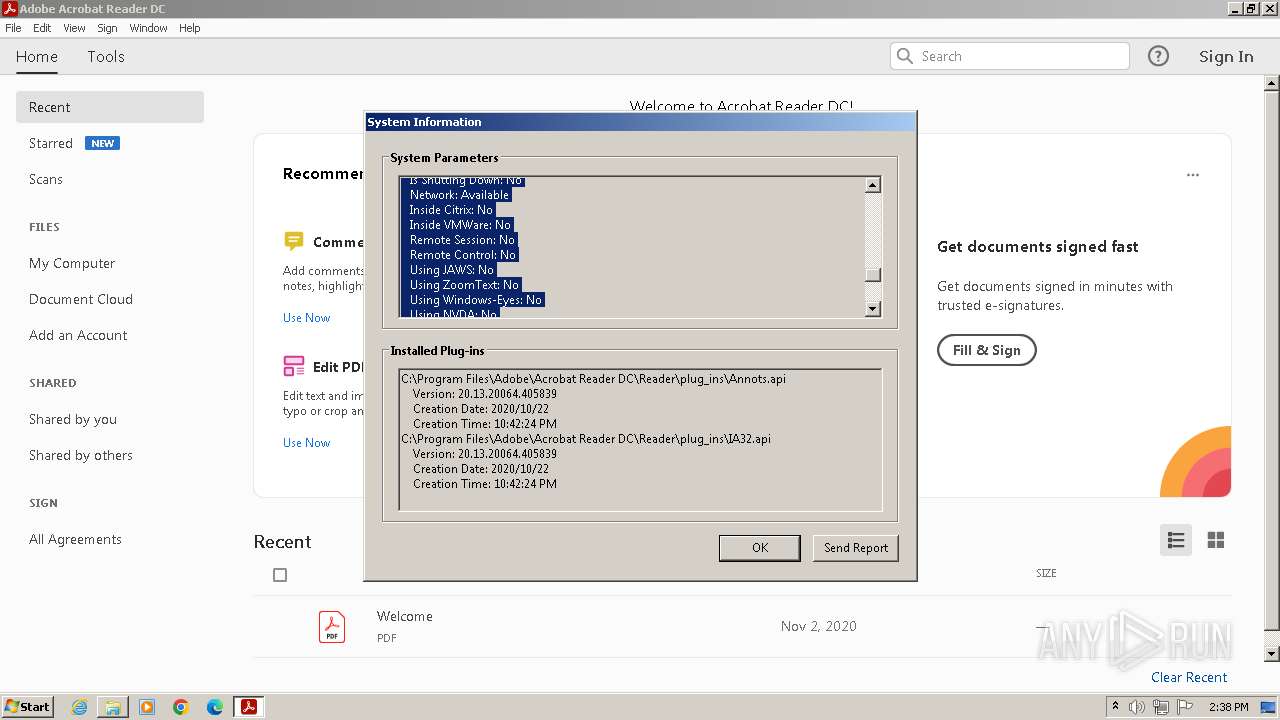The image size is (1280, 720).
Task: Click Acrobat Reader taskbar icon
Action: point(249,707)
